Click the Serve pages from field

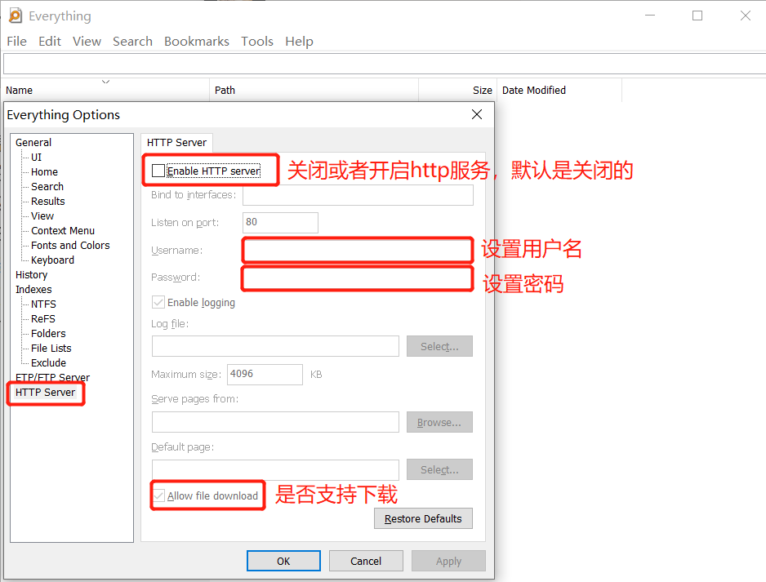[x=275, y=422]
